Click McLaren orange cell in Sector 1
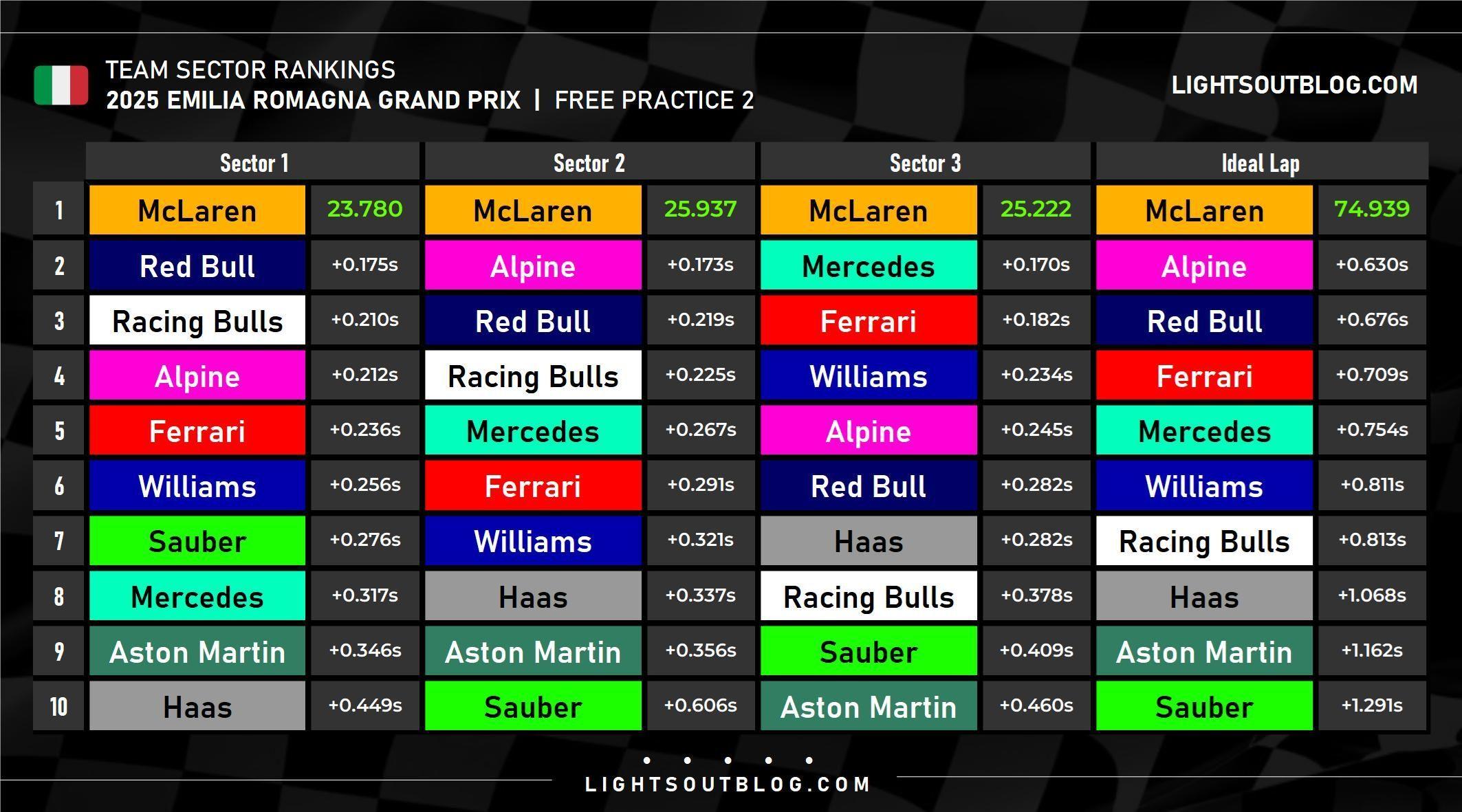The height and width of the screenshot is (812, 1462). (x=197, y=210)
